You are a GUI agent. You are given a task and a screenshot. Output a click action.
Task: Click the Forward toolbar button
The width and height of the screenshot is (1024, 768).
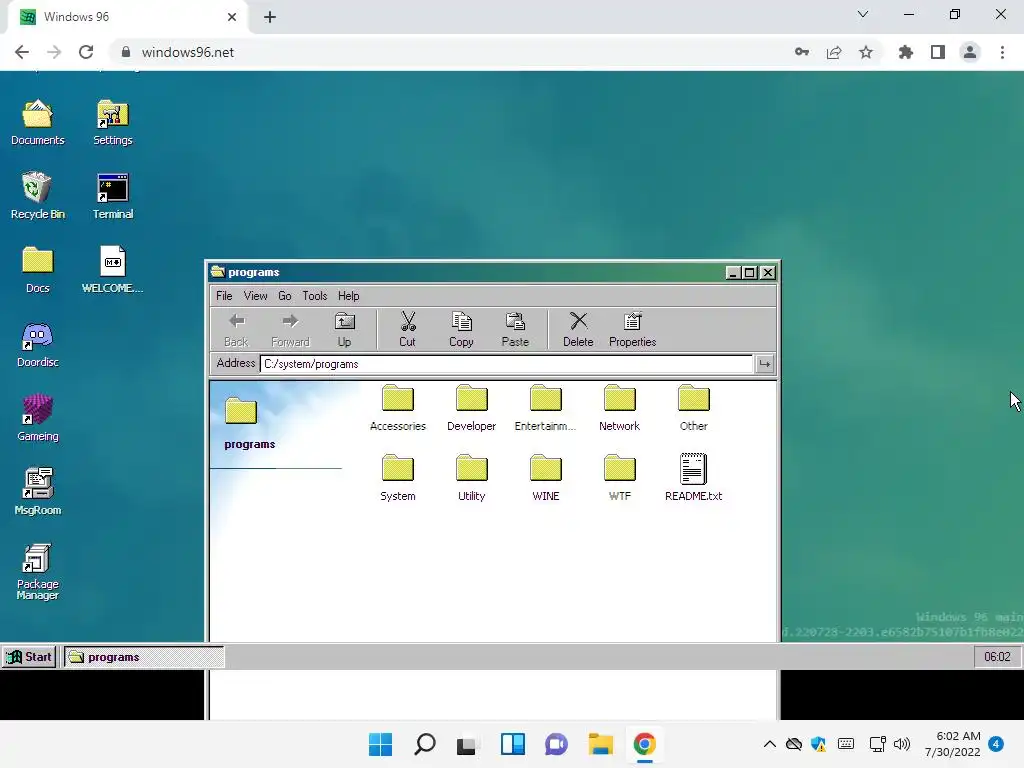point(290,330)
